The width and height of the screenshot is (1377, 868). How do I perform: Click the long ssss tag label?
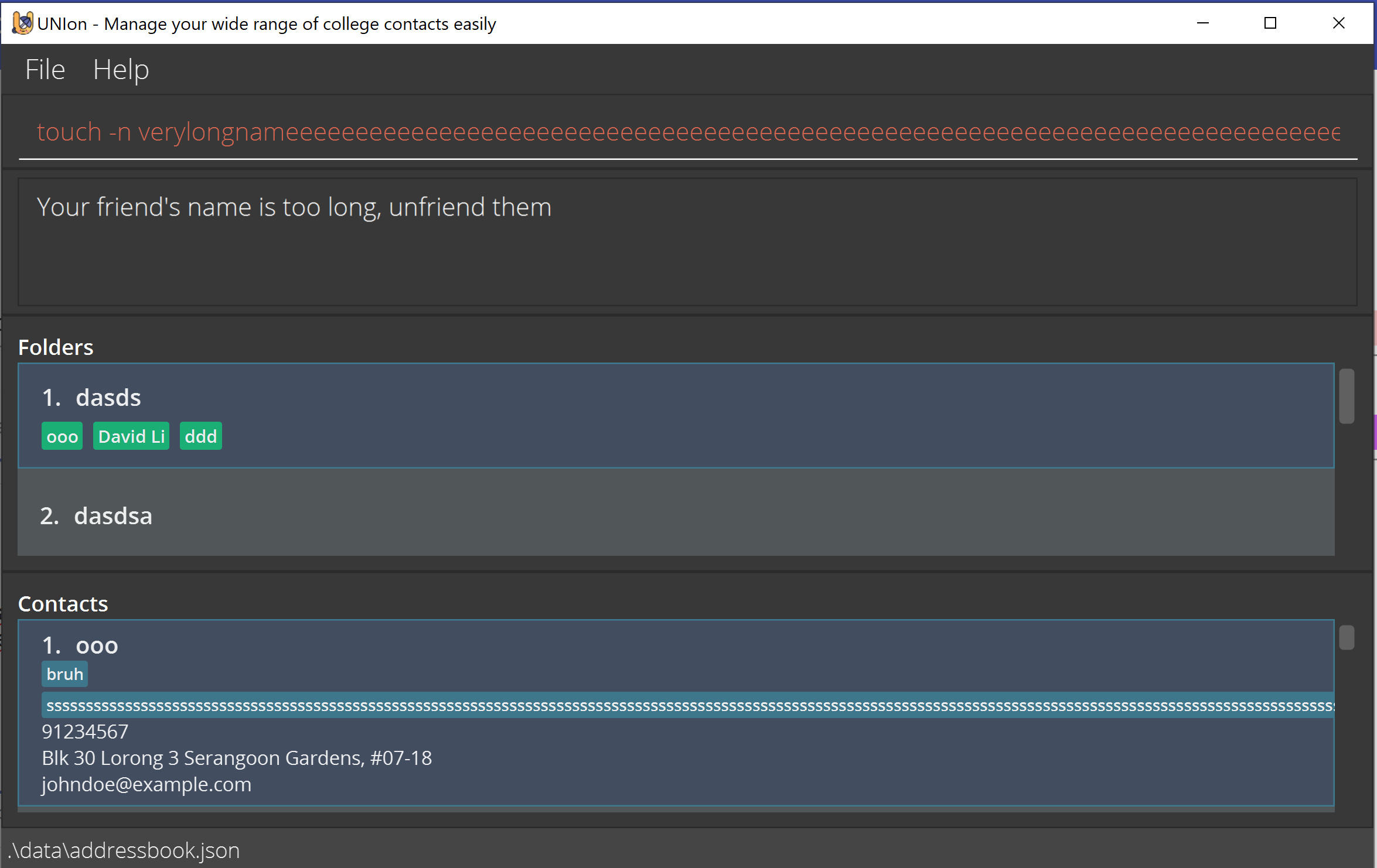tap(687, 706)
